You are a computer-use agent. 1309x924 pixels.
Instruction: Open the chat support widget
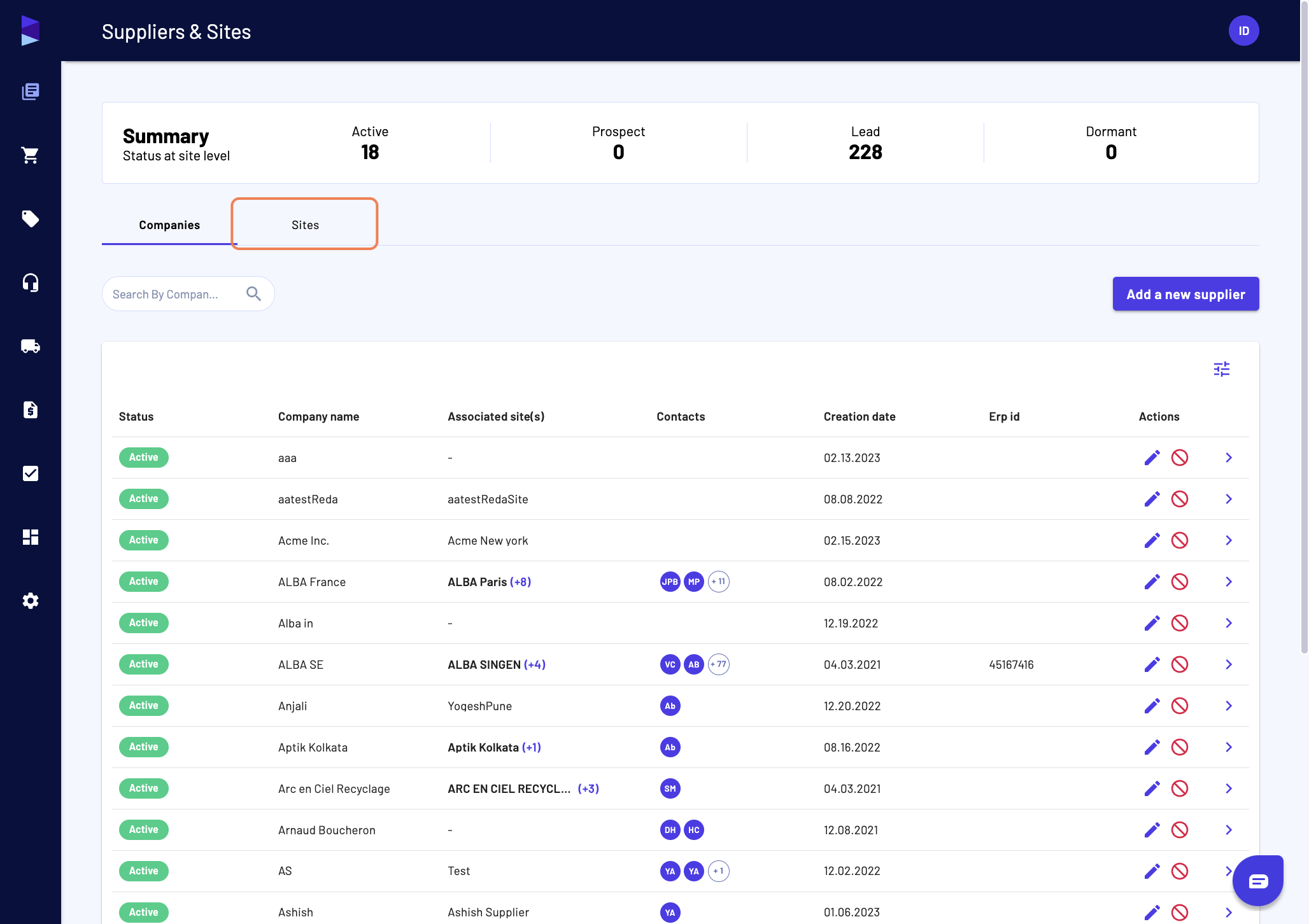point(1258,881)
